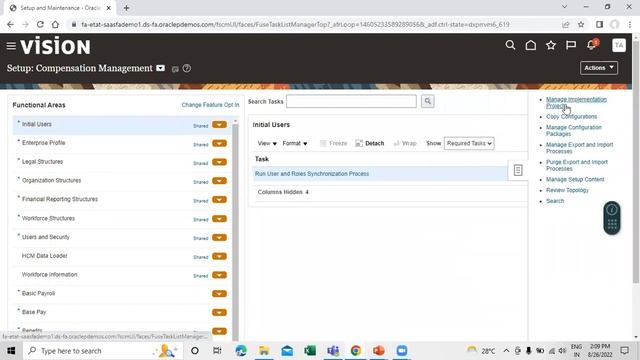Viewport: 640px width, 360px height.
Task: Click Detach table button
Action: [x=370, y=143]
